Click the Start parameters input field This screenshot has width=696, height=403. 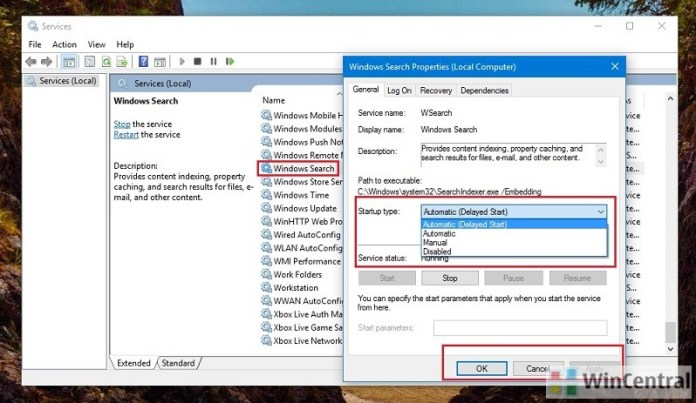[x=520, y=328]
